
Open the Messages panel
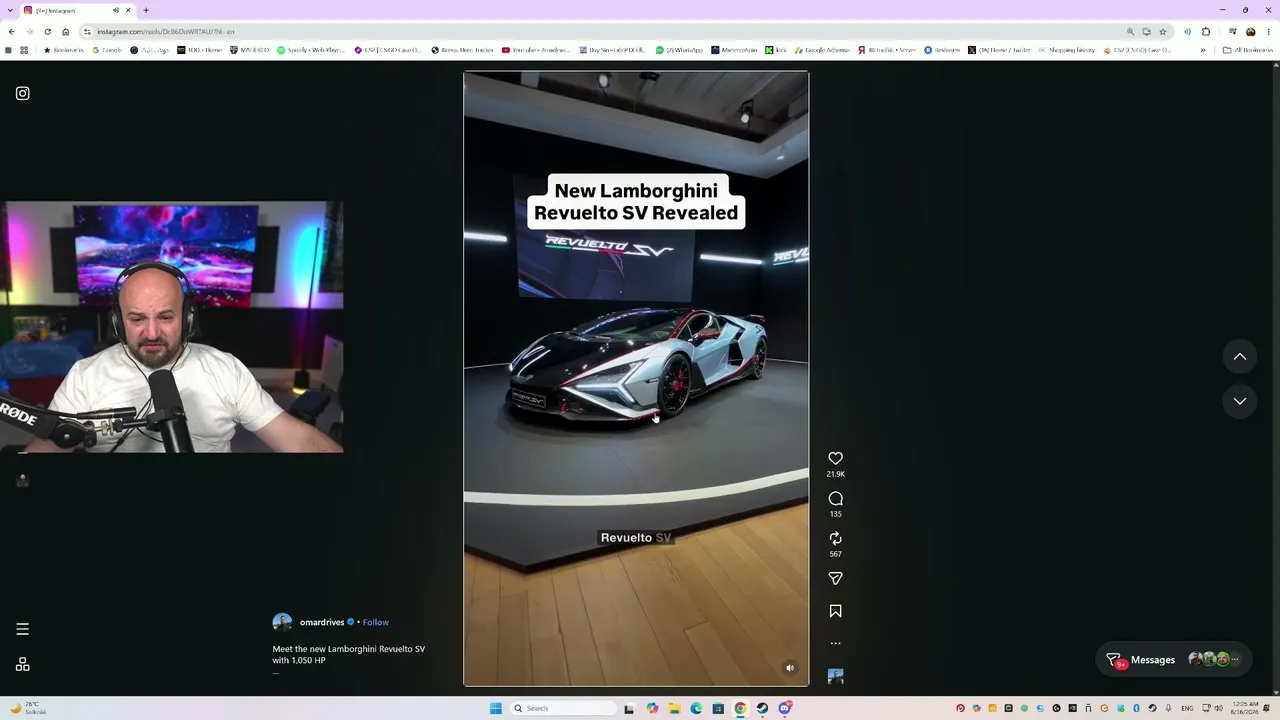tap(1174, 660)
